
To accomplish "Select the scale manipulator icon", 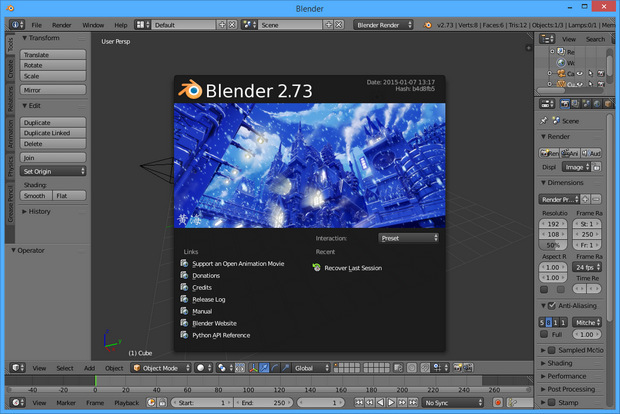I will click(x=285, y=368).
